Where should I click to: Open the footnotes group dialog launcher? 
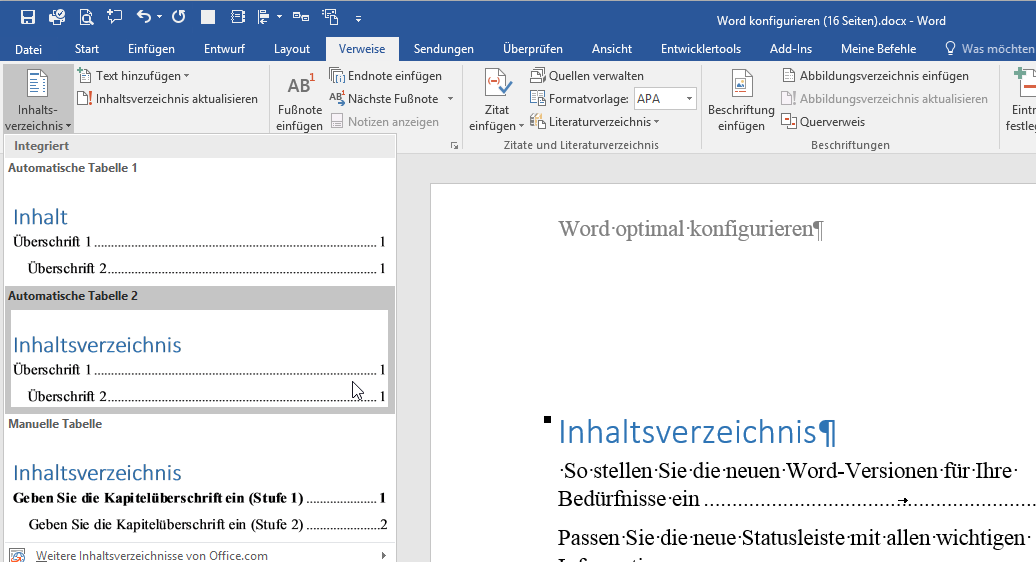coord(455,145)
